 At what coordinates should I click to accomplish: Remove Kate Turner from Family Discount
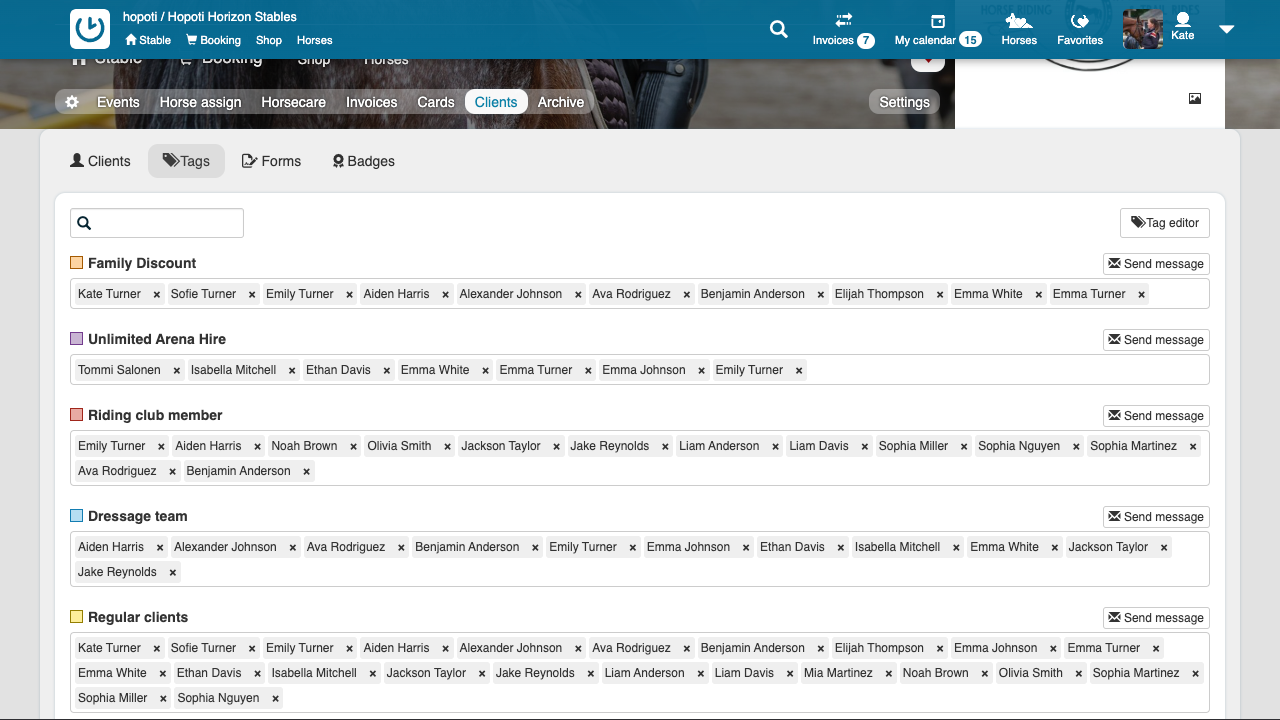pyautogui.click(x=157, y=295)
